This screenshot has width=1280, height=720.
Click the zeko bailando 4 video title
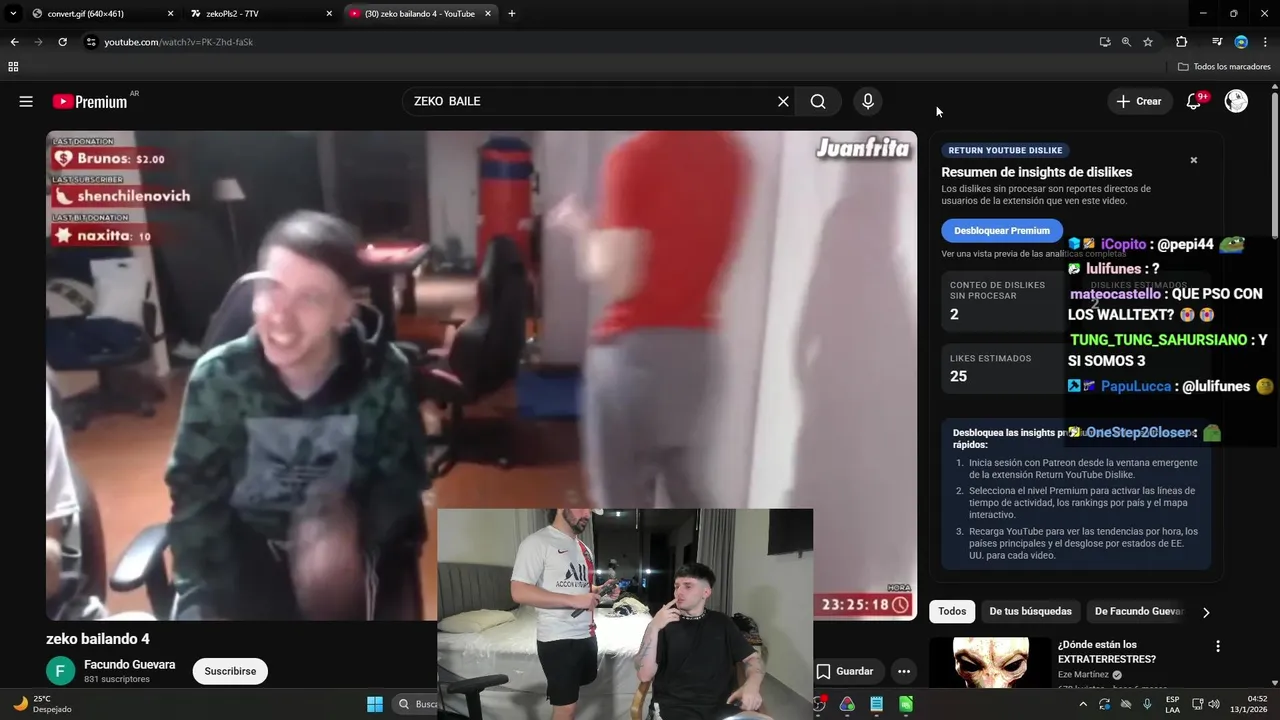pyautogui.click(x=98, y=639)
